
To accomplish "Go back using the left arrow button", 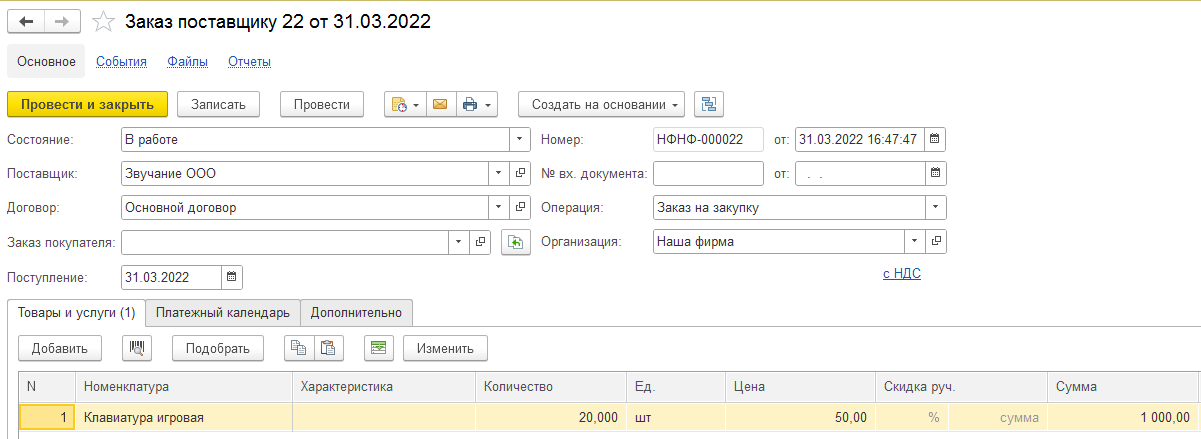I will click(26, 21).
